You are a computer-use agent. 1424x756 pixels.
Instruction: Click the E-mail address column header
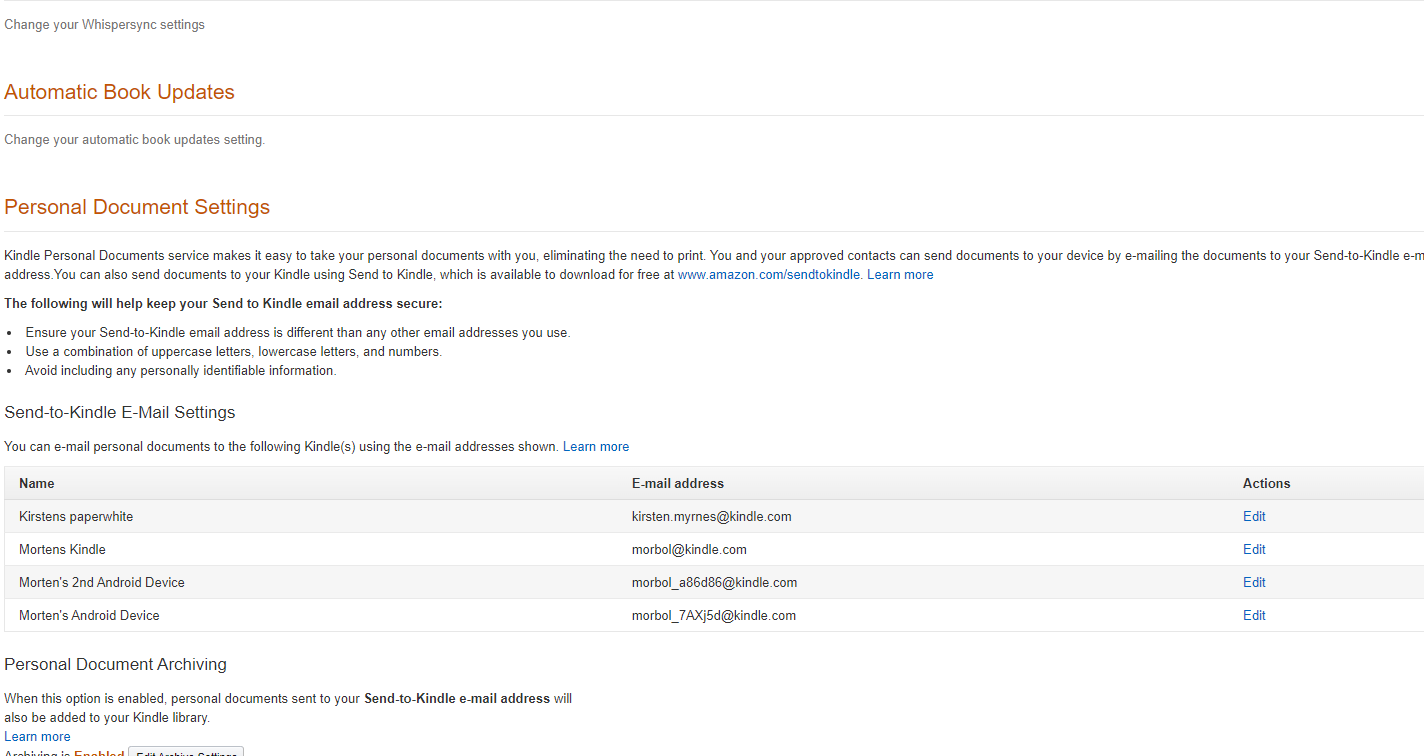coord(677,483)
